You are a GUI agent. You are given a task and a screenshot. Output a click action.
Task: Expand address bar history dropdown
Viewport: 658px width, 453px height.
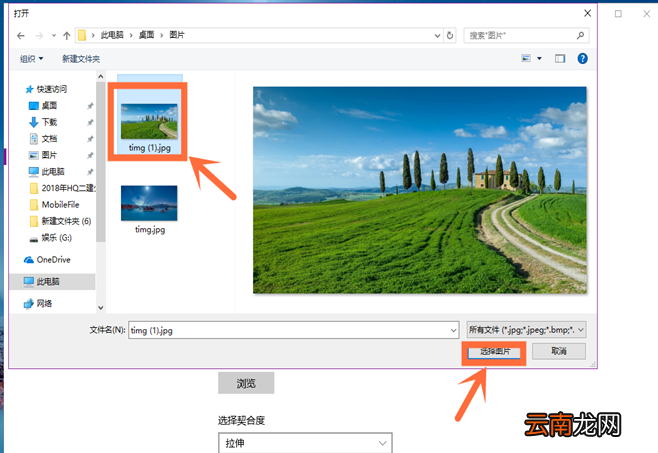[x=437, y=36]
